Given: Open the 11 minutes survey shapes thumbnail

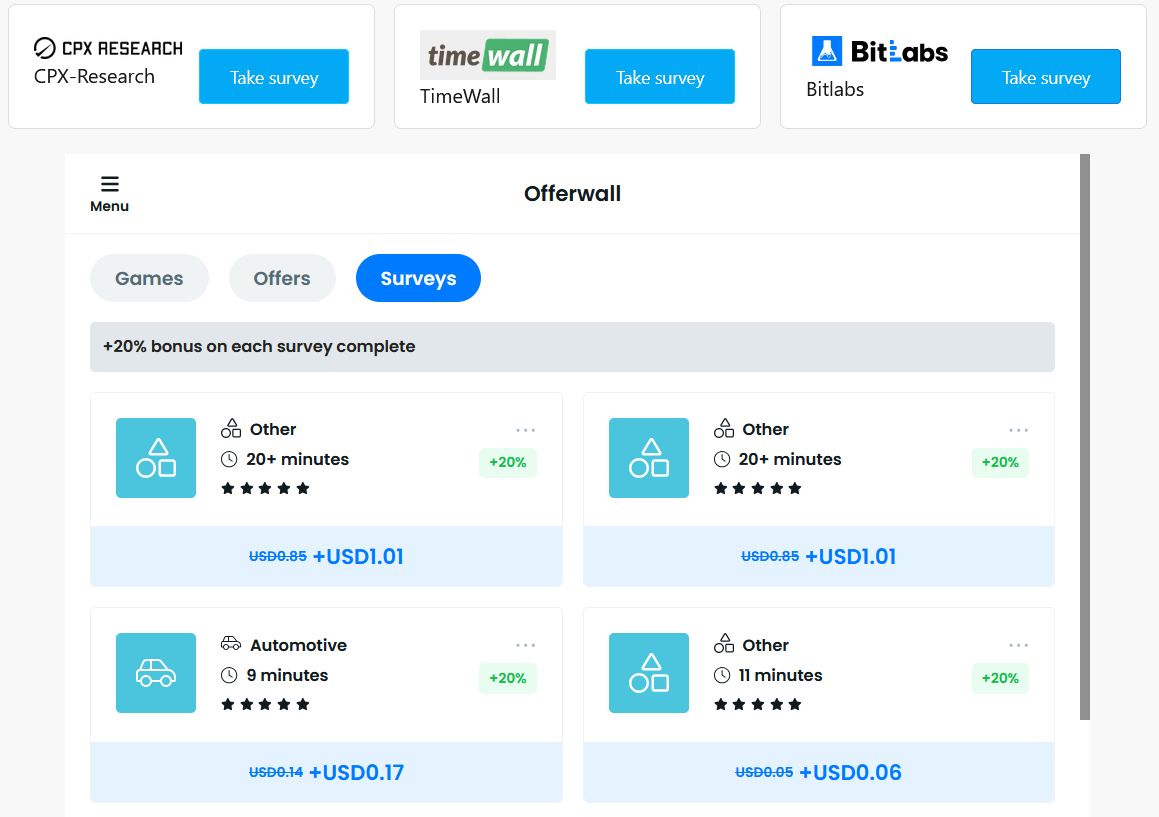Looking at the screenshot, I should click(648, 673).
